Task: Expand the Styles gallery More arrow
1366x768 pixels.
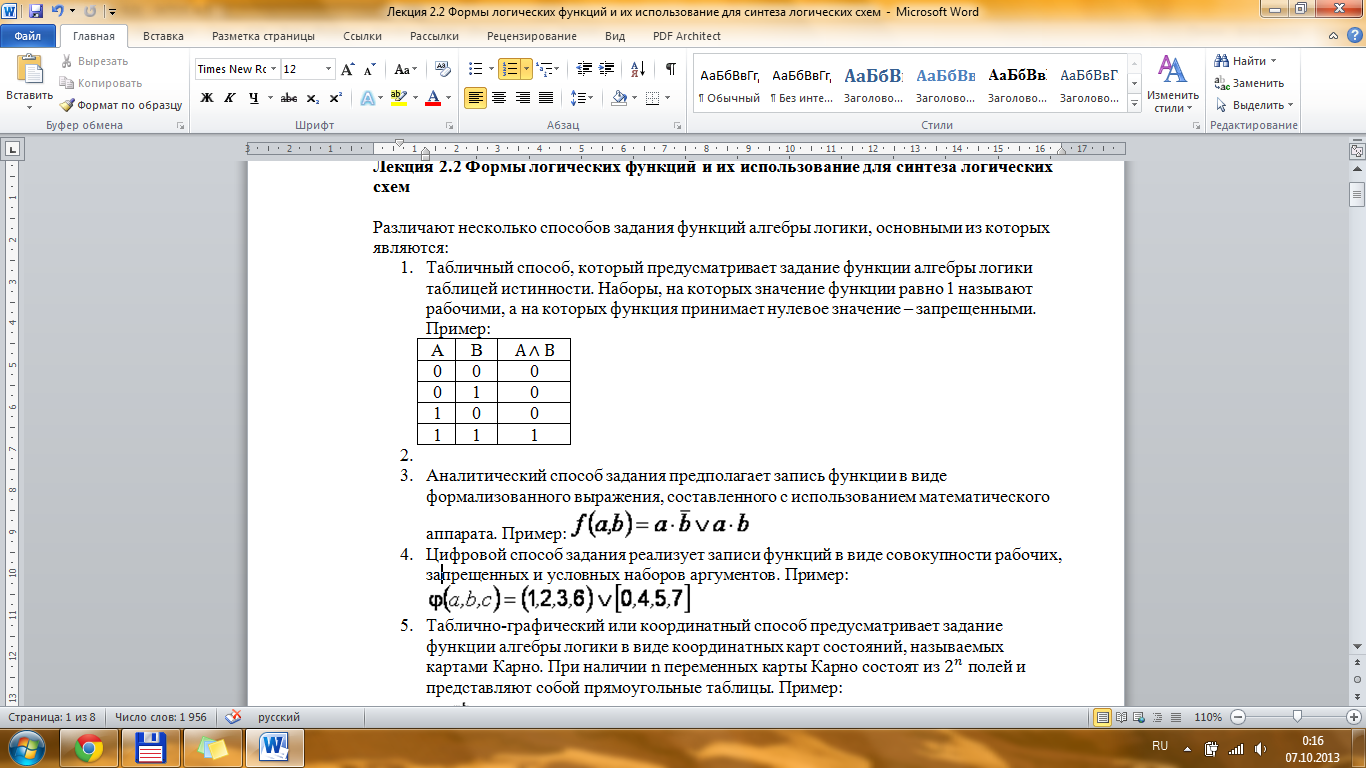Action: [1133, 105]
